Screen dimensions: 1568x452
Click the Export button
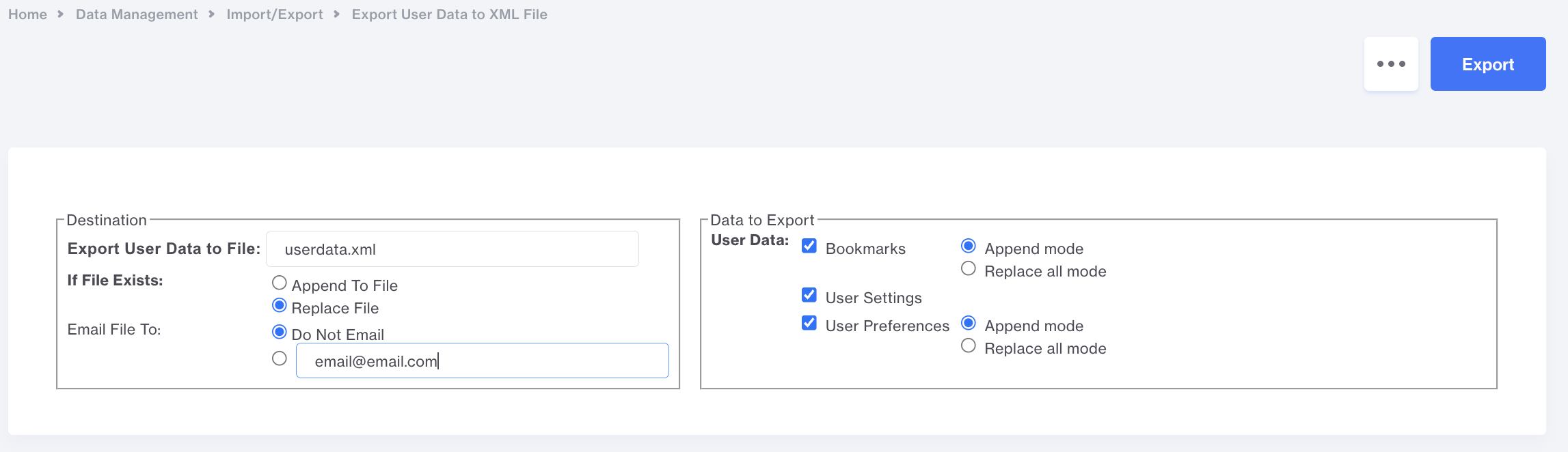pos(1487,64)
